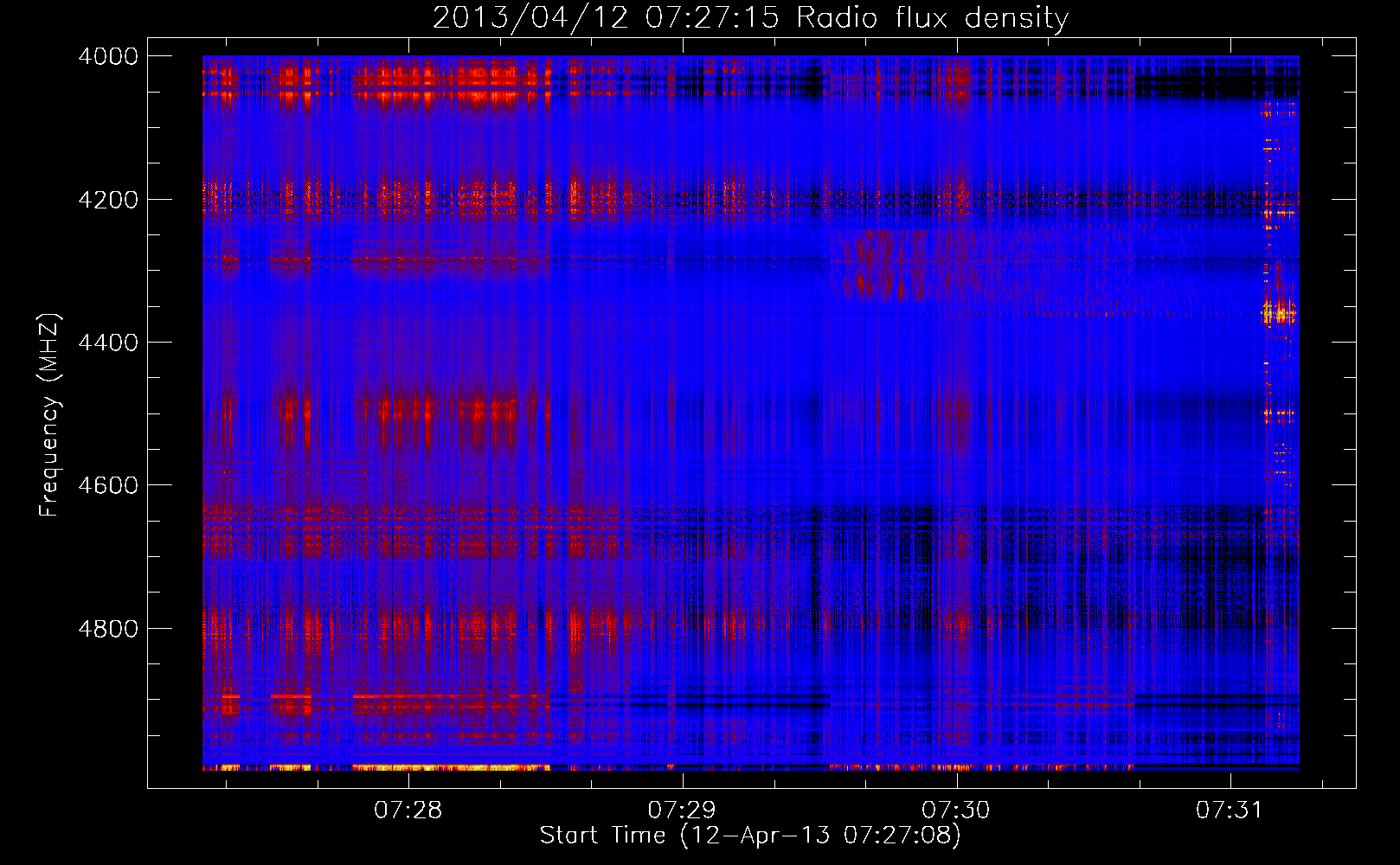Click the y-axis label "Frequency (MHZ)"
Image resolution: width=1400 pixels, height=865 pixels.
(x=50, y=415)
